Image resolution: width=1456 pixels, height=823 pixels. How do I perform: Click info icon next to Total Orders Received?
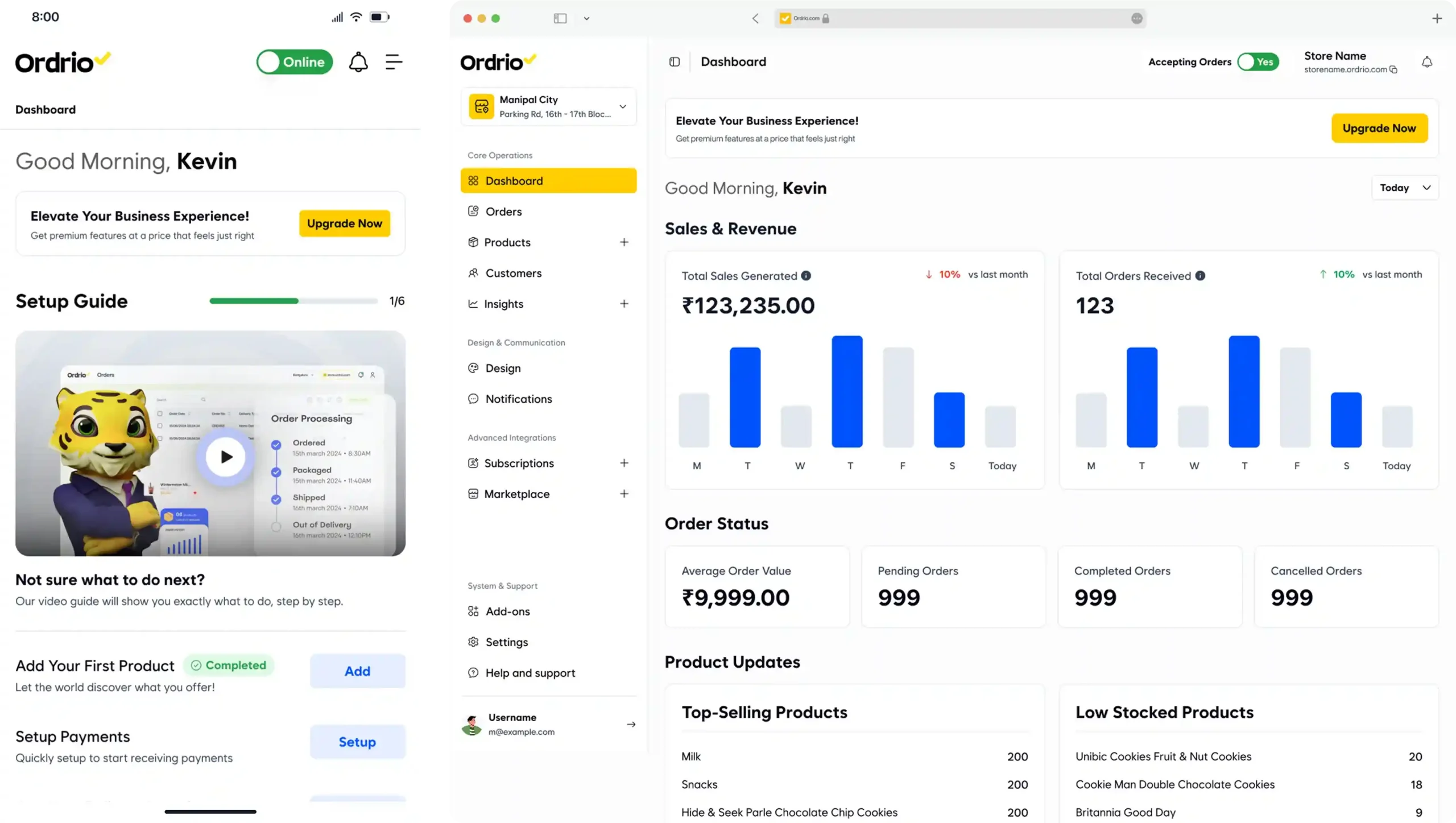coord(1200,276)
